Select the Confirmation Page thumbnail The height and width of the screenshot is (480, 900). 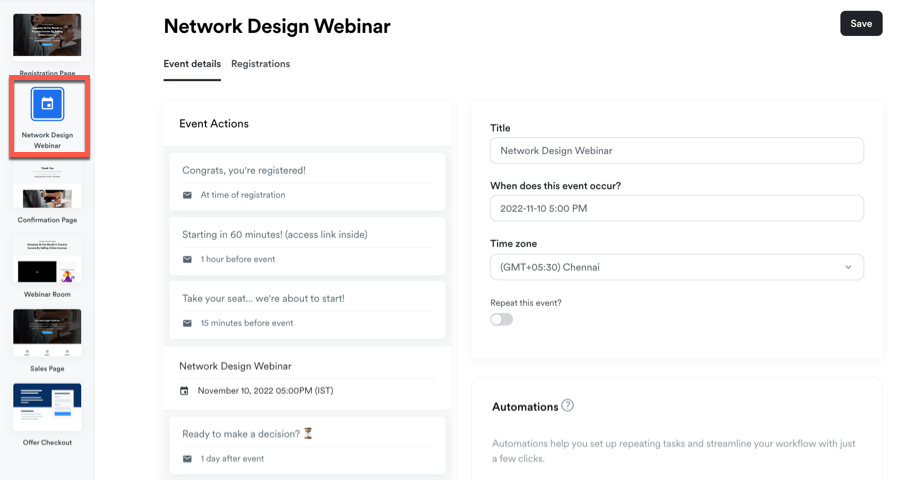[x=47, y=187]
